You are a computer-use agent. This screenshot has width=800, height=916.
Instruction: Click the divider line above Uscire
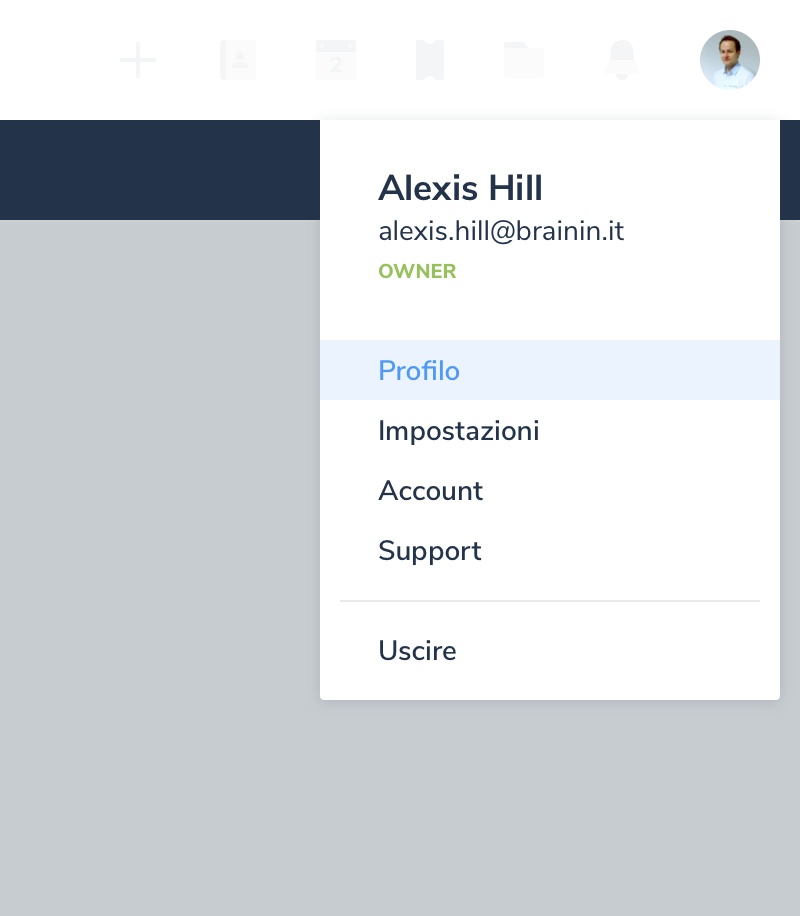(x=550, y=601)
